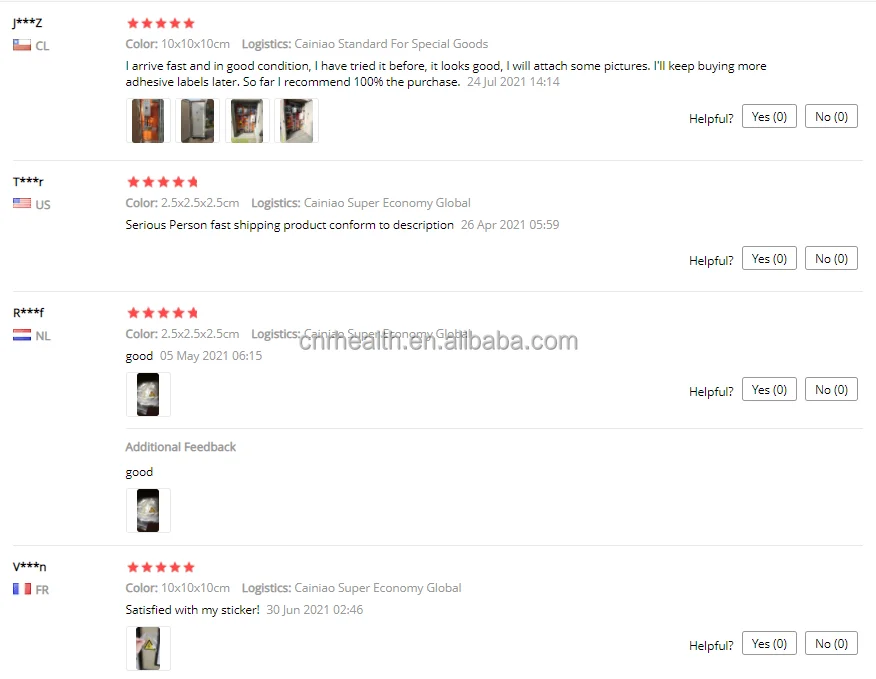Screen dimensions: 876x679
Task: Open third photo in J***z review
Action: click(x=247, y=121)
